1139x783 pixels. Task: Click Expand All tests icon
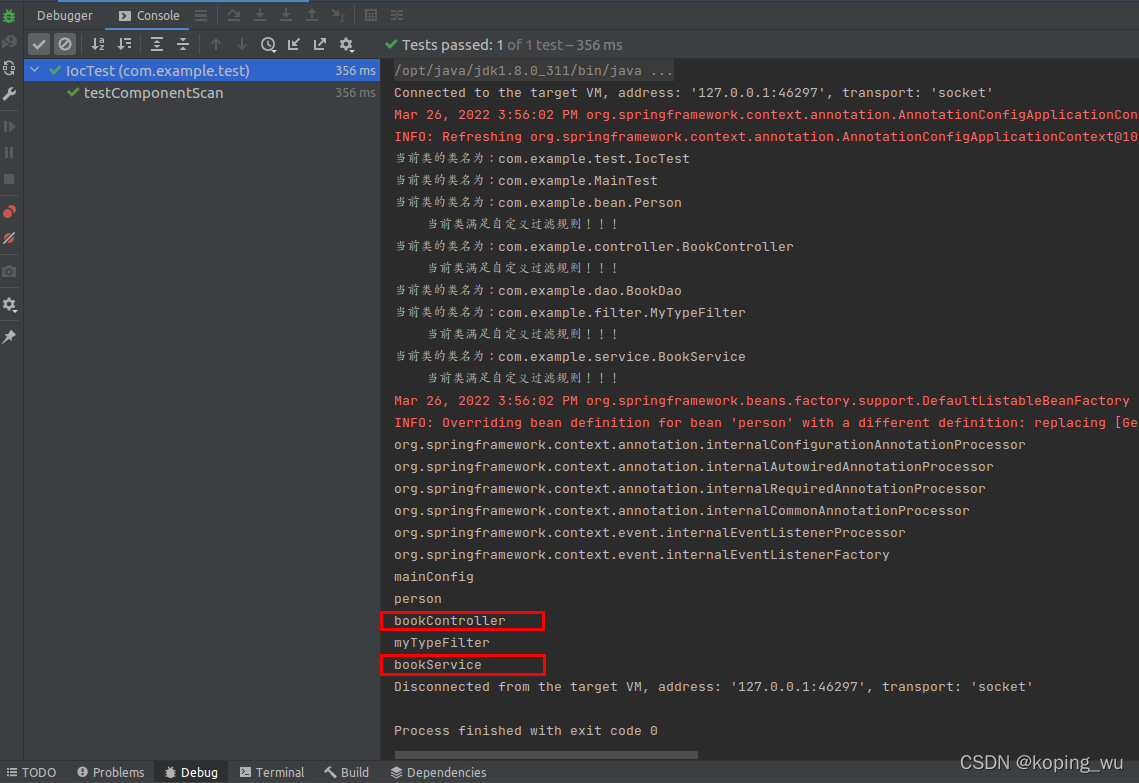[x=157, y=44]
